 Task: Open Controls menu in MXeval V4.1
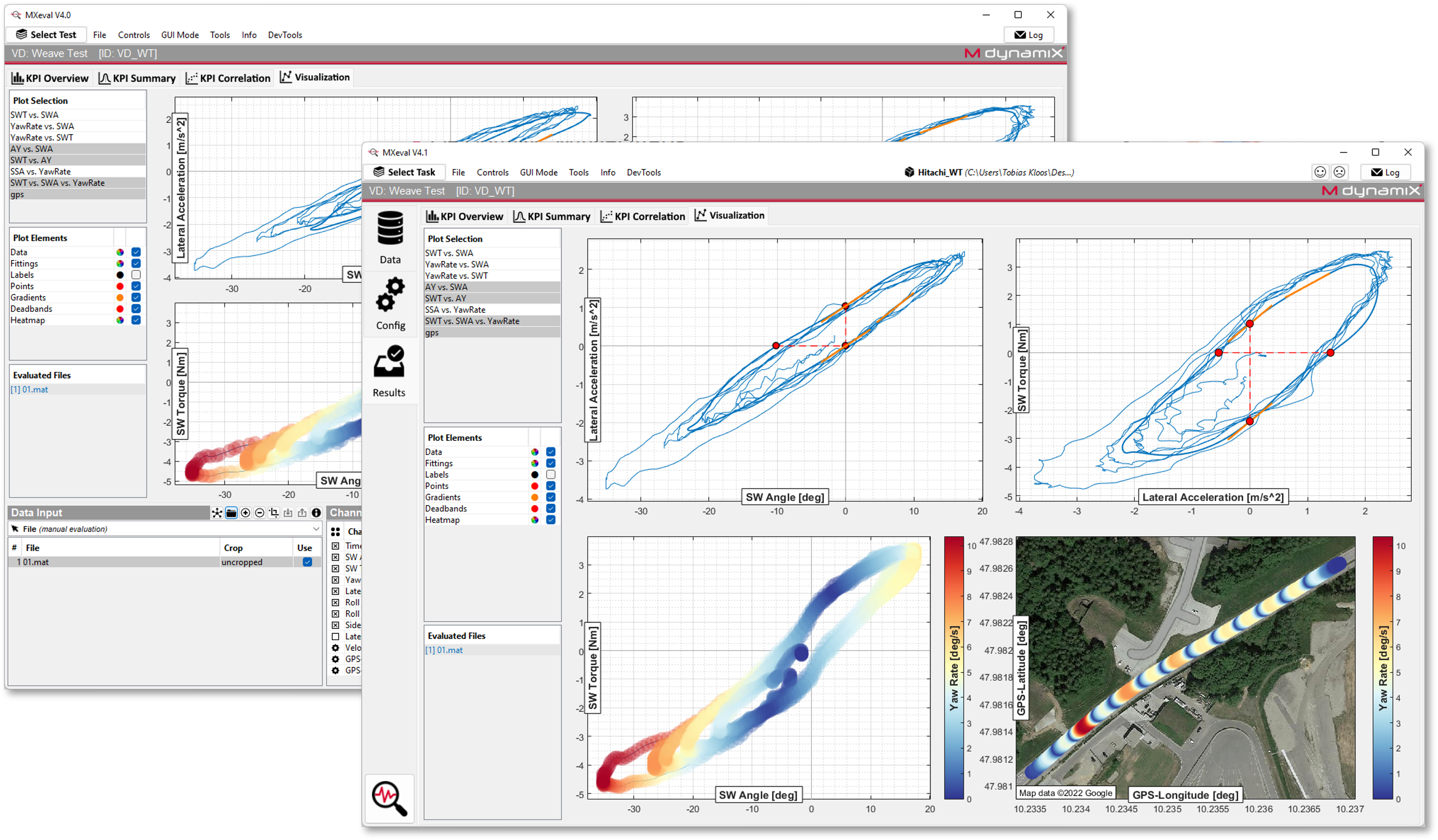(492, 172)
